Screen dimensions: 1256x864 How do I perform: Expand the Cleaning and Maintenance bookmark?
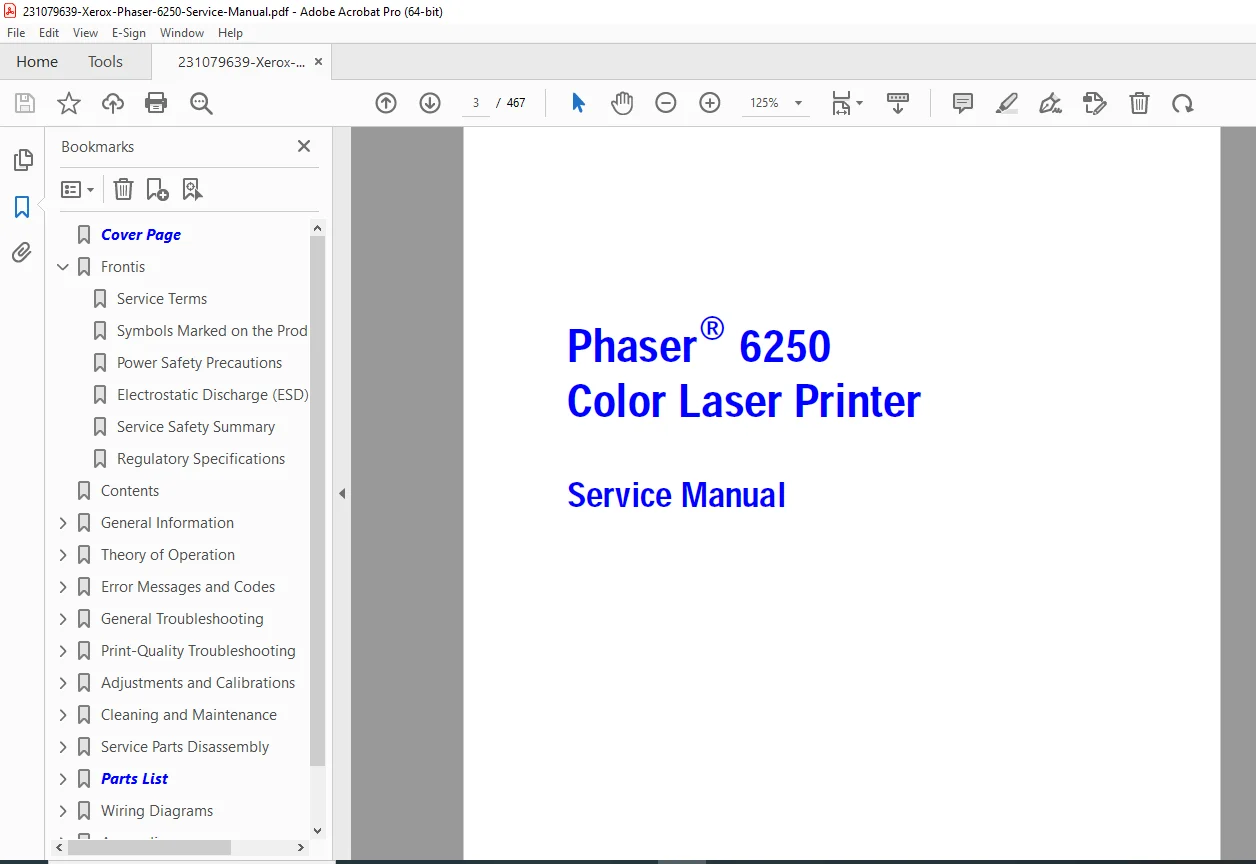tap(63, 715)
